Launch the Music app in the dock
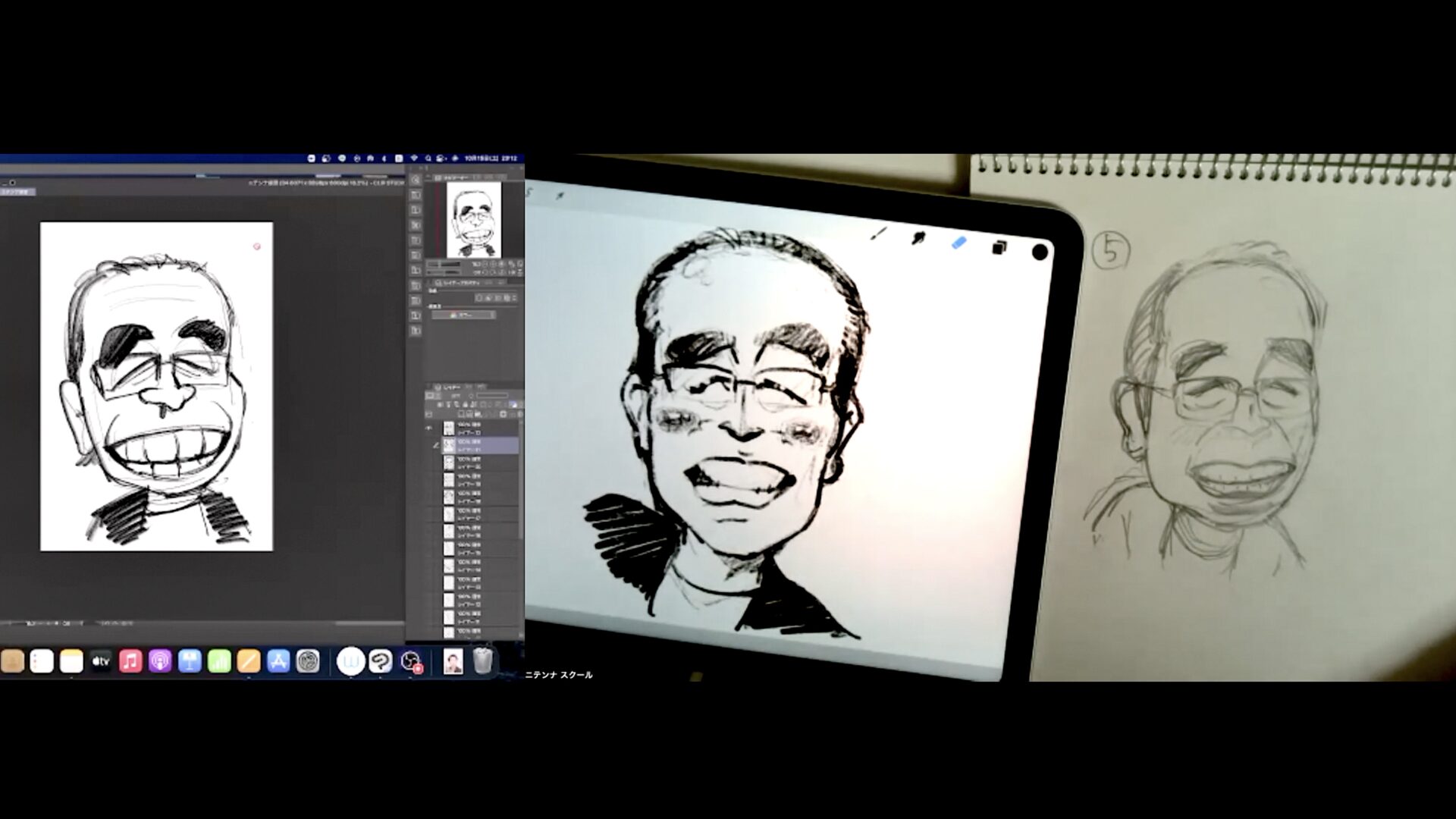 (130, 661)
